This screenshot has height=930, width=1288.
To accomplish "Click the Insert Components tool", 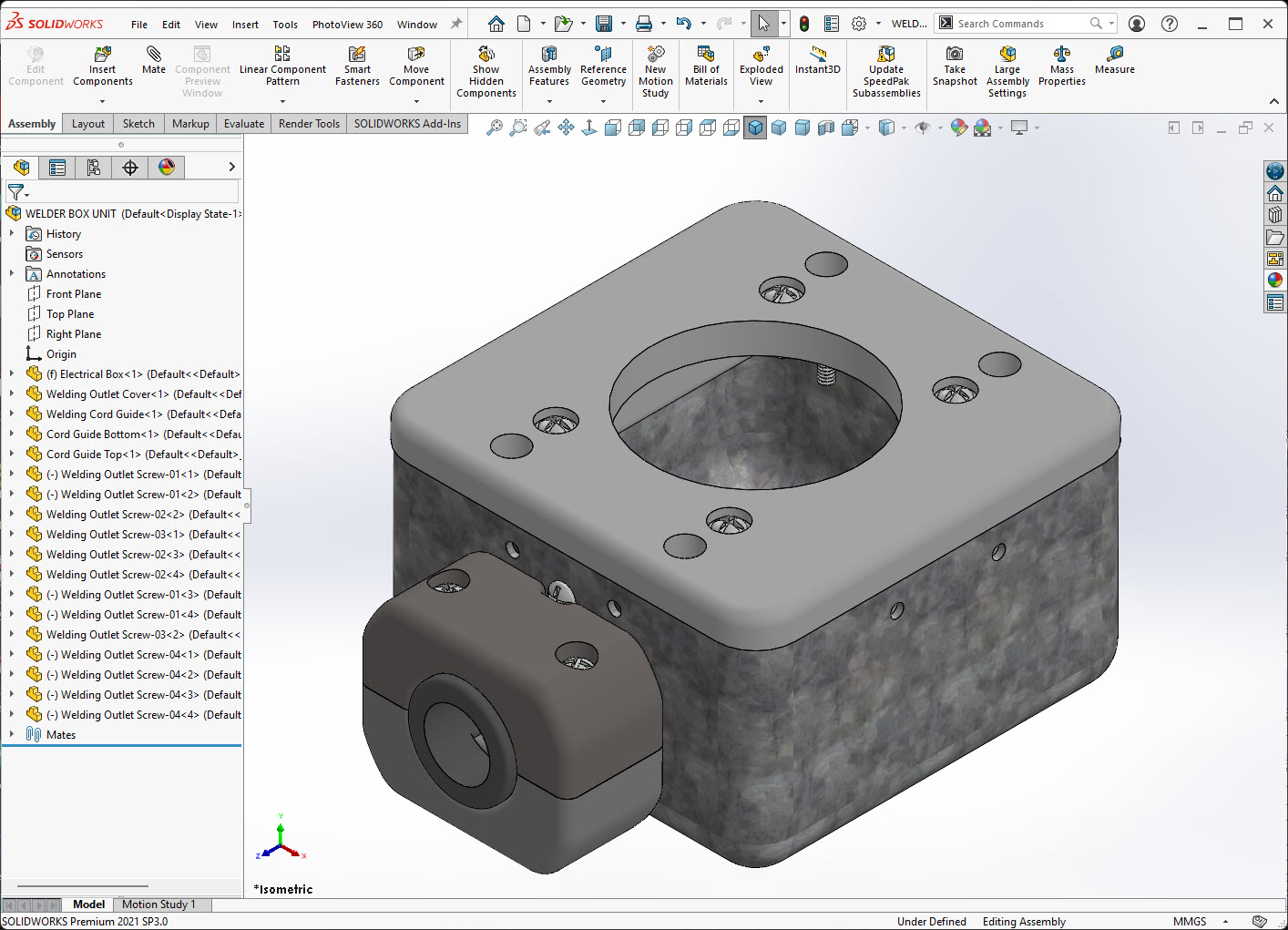I will click(x=103, y=66).
